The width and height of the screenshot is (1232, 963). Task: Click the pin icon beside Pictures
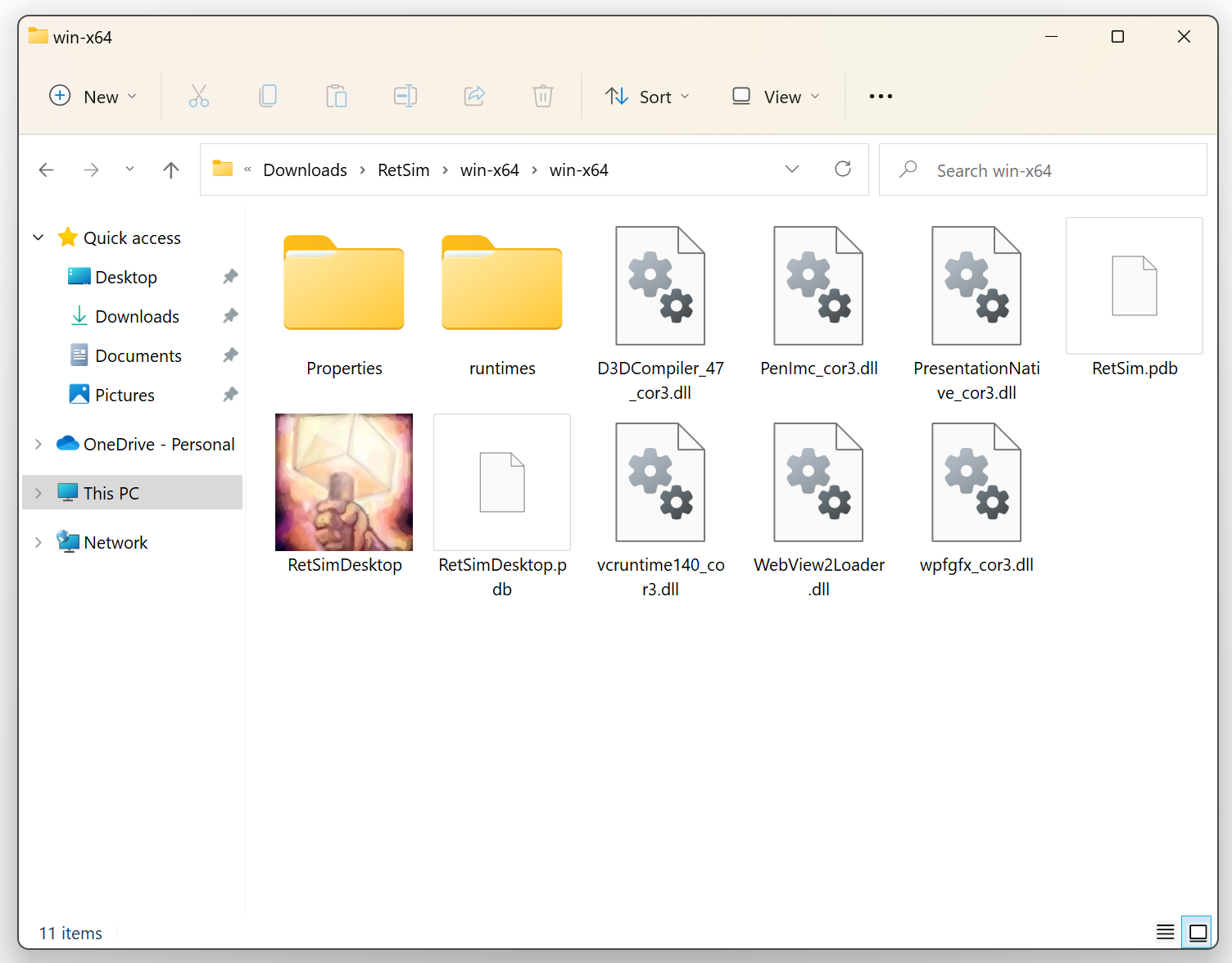(230, 395)
